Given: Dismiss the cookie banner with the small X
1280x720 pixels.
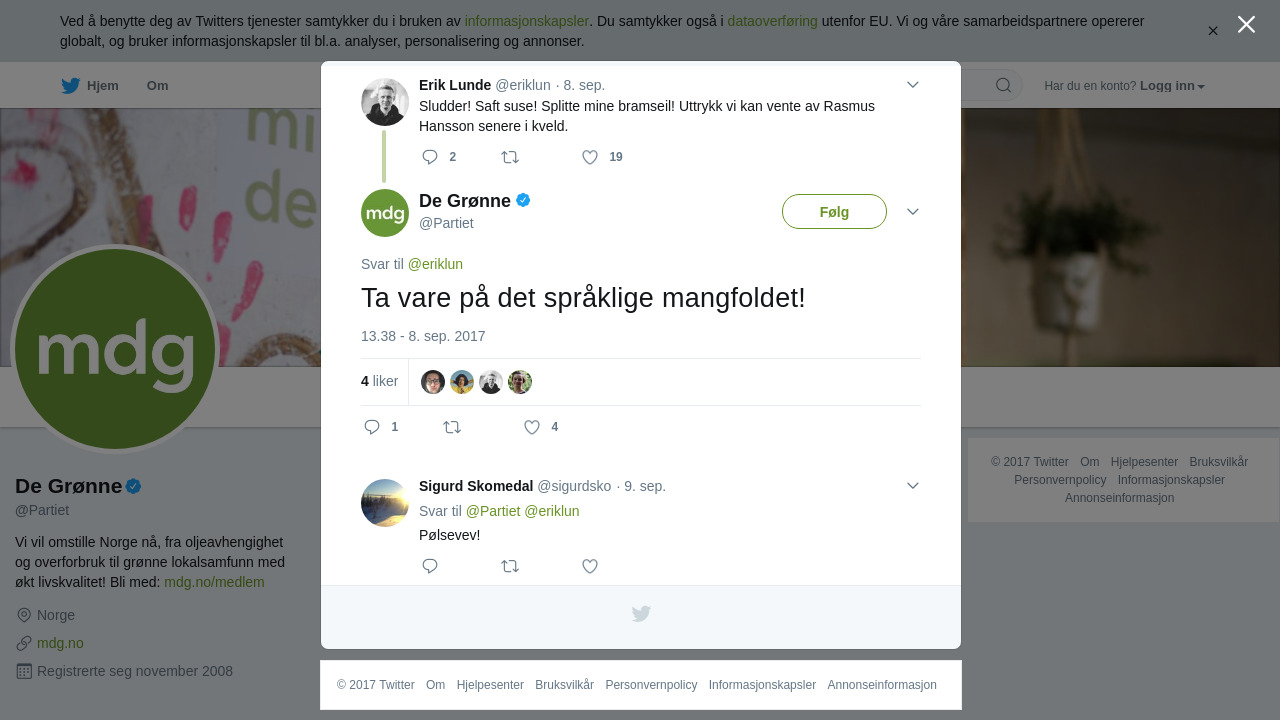Looking at the screenshot, I should point(1213,31).
